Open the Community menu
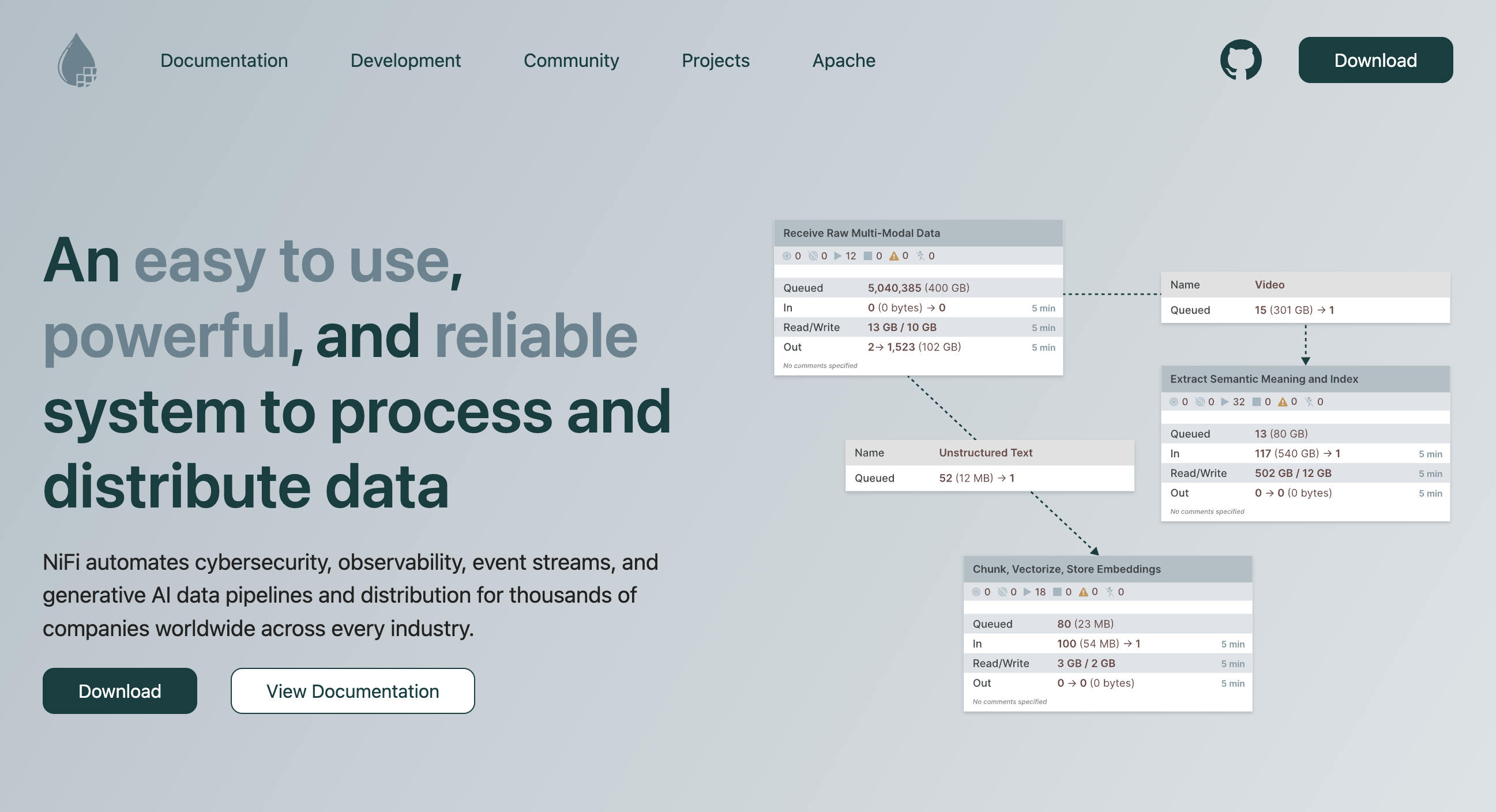Screen dimensions: 1496x812 click(571, 61)
